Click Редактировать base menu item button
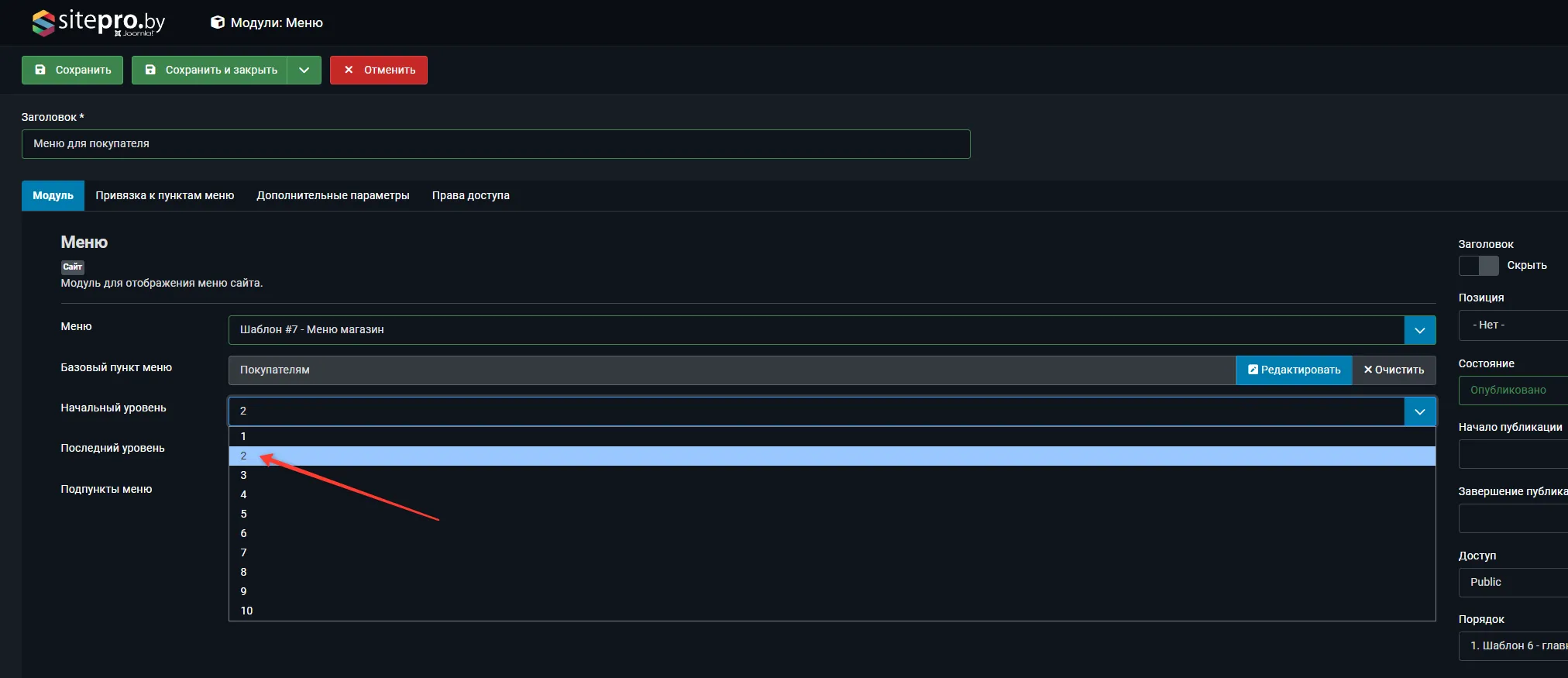The width and height of the screenshot is (1568, 678). click(1294, 370)
